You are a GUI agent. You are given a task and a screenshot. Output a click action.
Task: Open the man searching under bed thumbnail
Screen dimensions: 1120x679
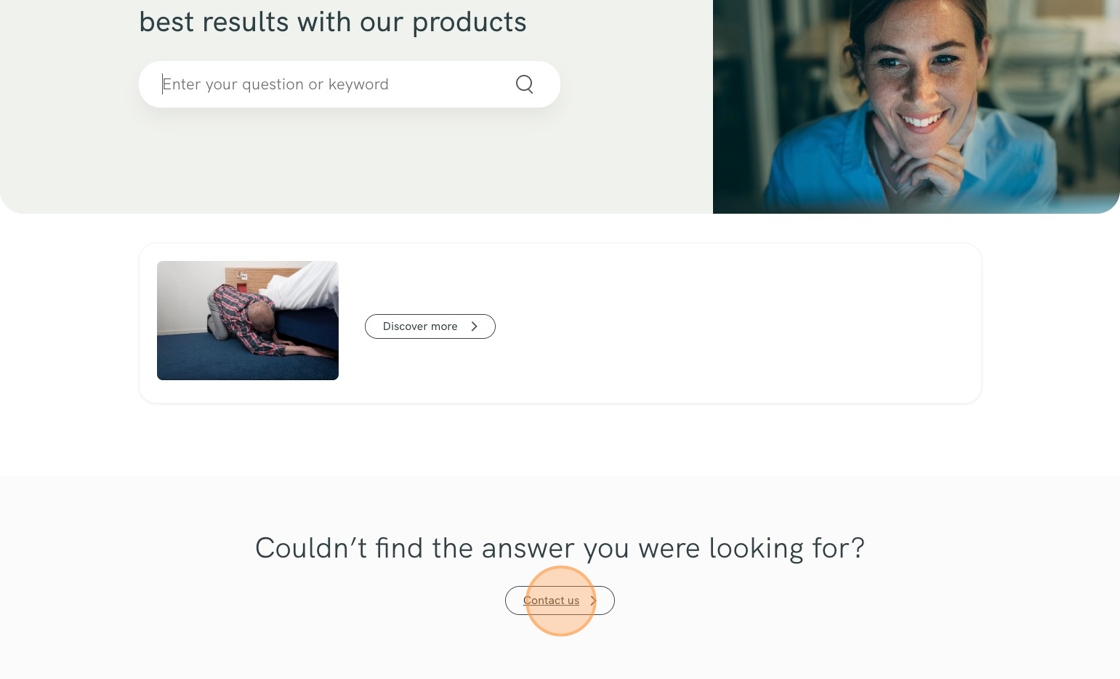click(x=247, y=320)
